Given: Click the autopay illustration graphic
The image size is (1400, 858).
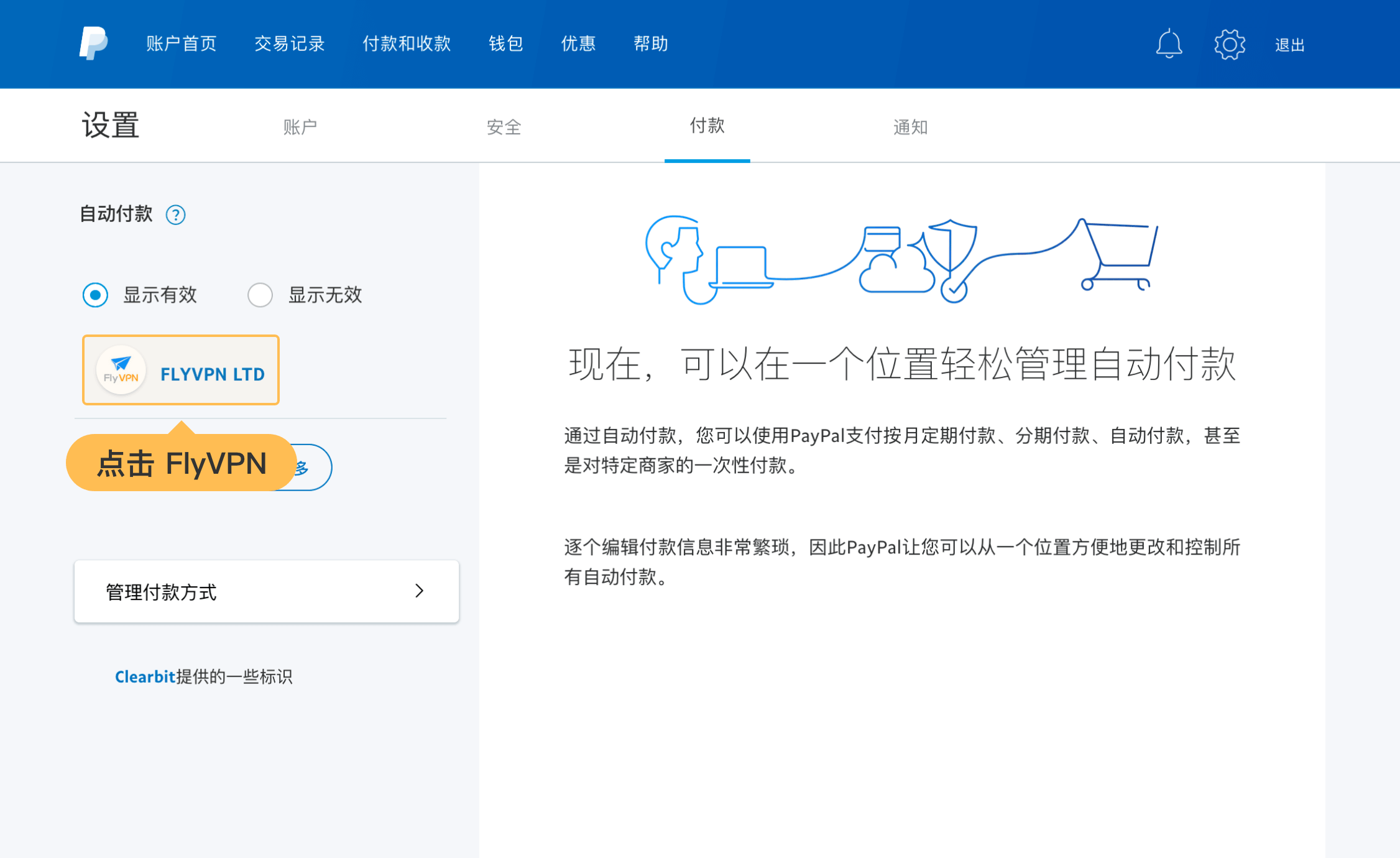Looking at the screenshot, I should pyautogui.click(x=901, y=260).
